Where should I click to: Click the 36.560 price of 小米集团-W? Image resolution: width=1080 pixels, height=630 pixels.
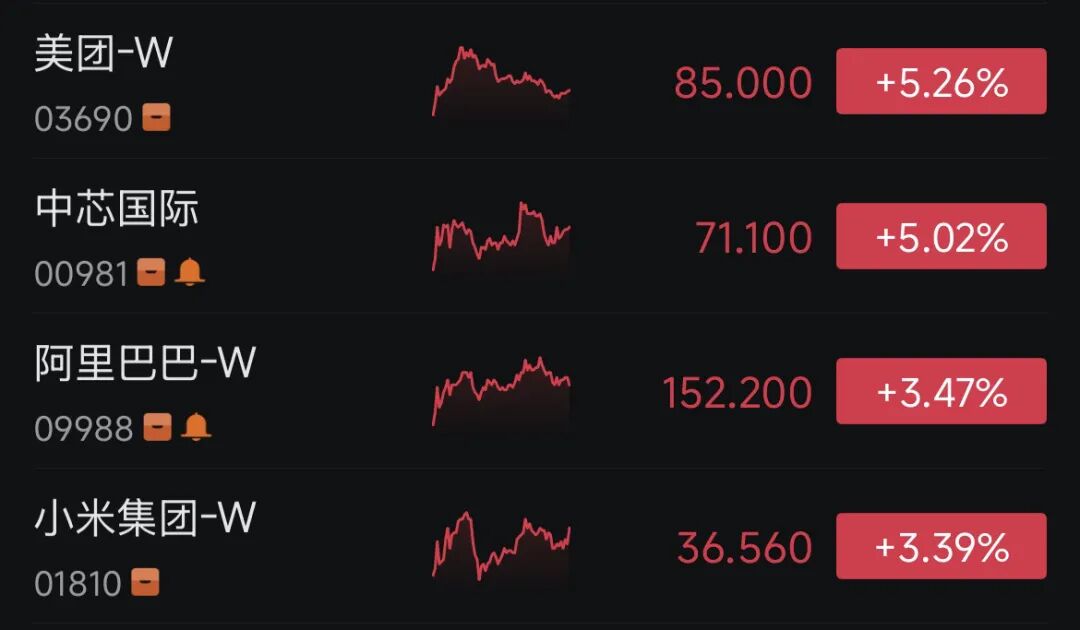(x=745, y=548)
